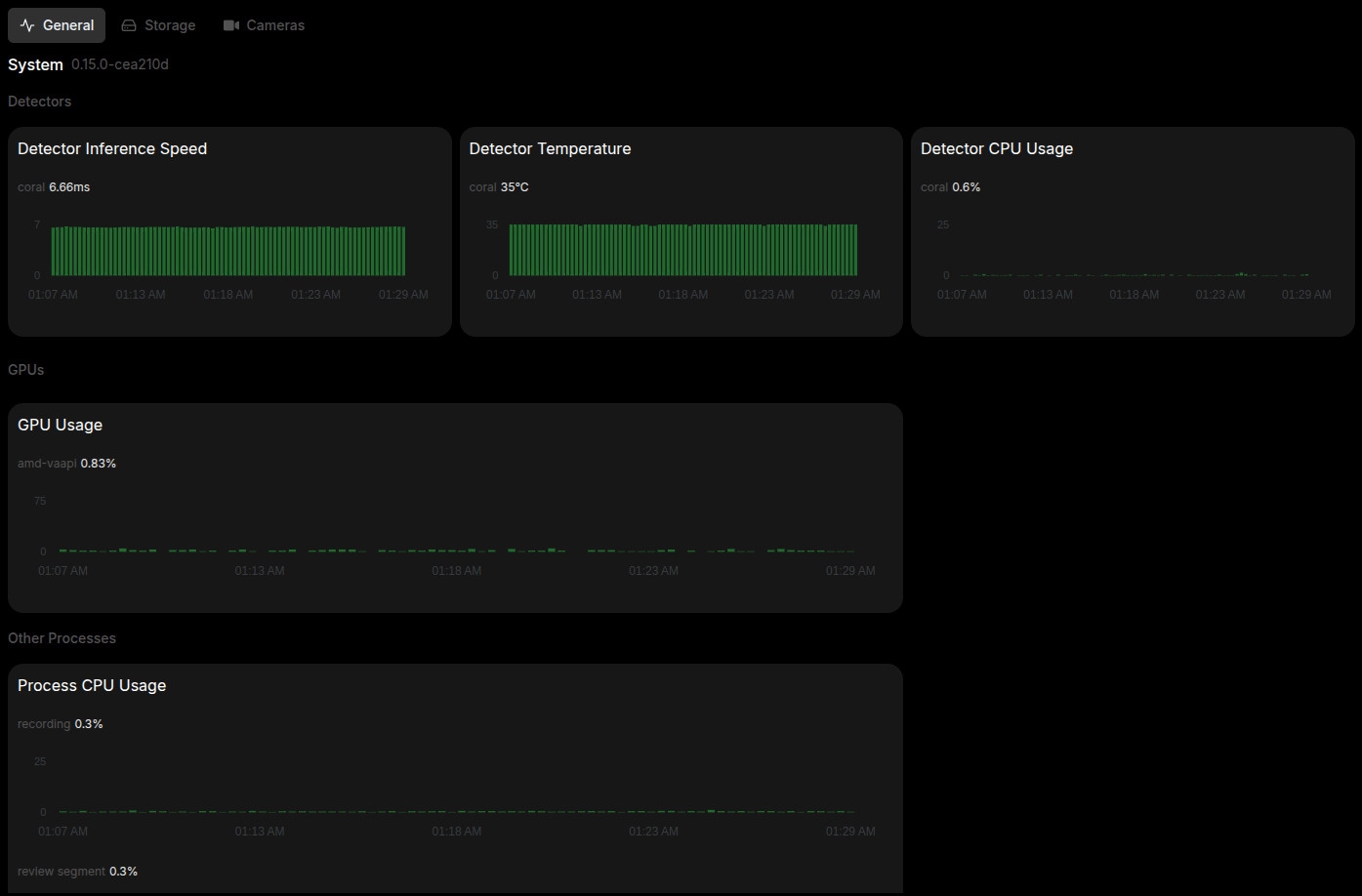Click the video camera icon for Cameras

(231, 25)
